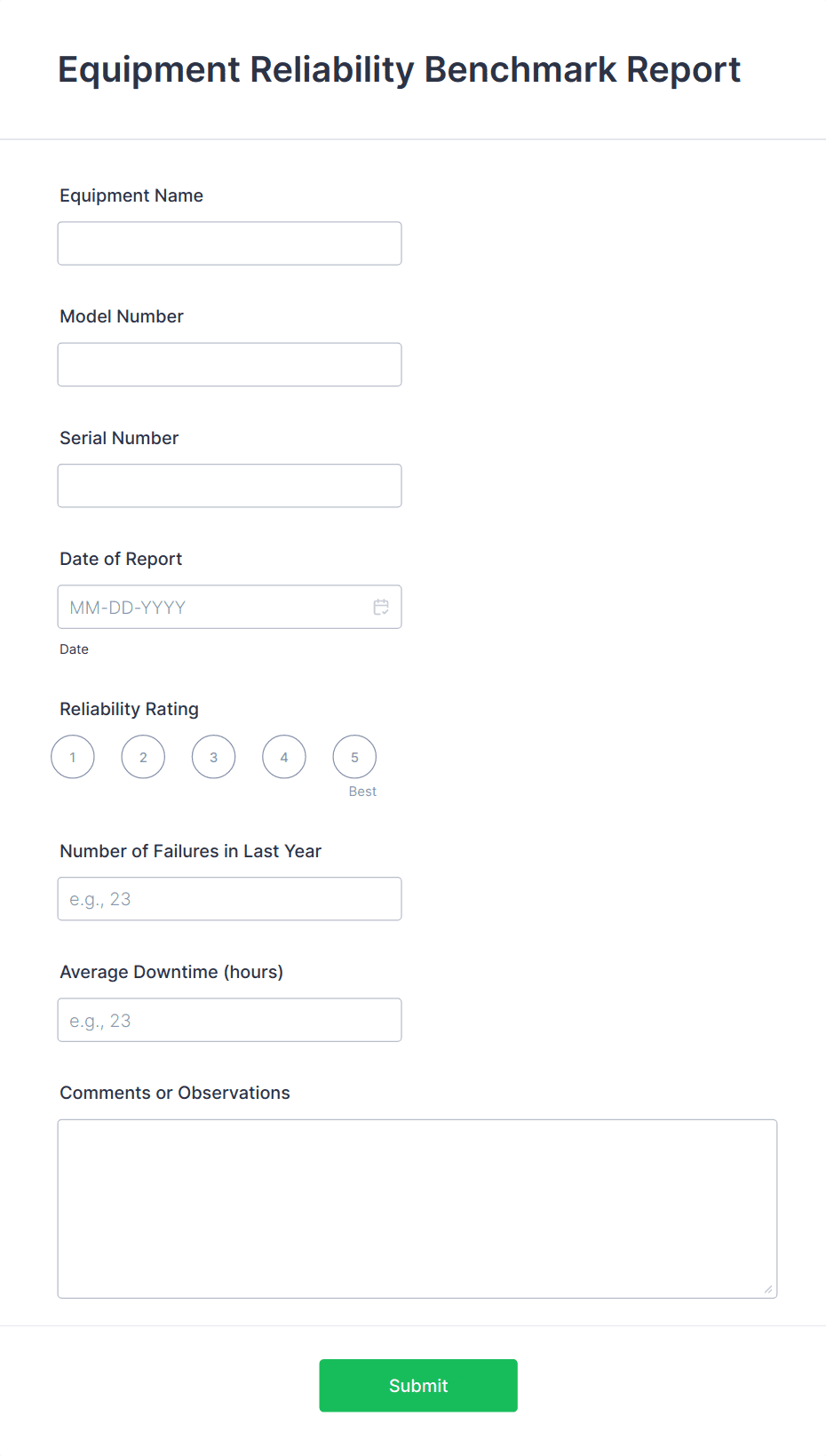The image size is (826, 1456).
Task: Click the Equipment Name input box
Action: [x=229, y=243]
